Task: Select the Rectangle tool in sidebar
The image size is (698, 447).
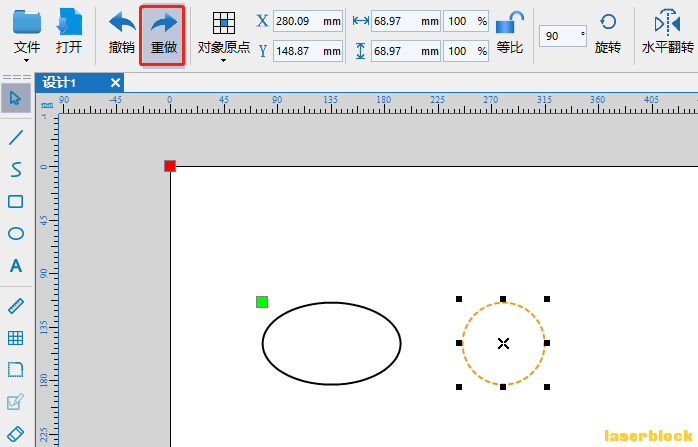Action: click(16, 202)
